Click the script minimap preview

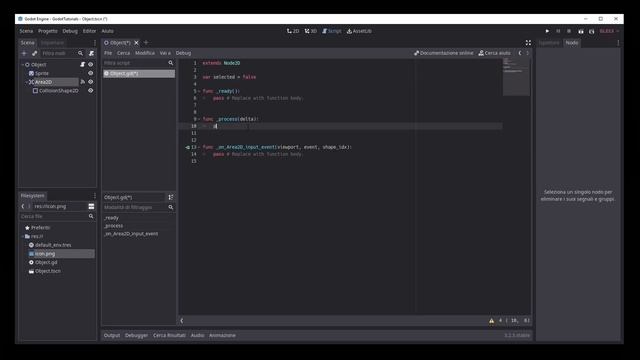pos(516,77)
